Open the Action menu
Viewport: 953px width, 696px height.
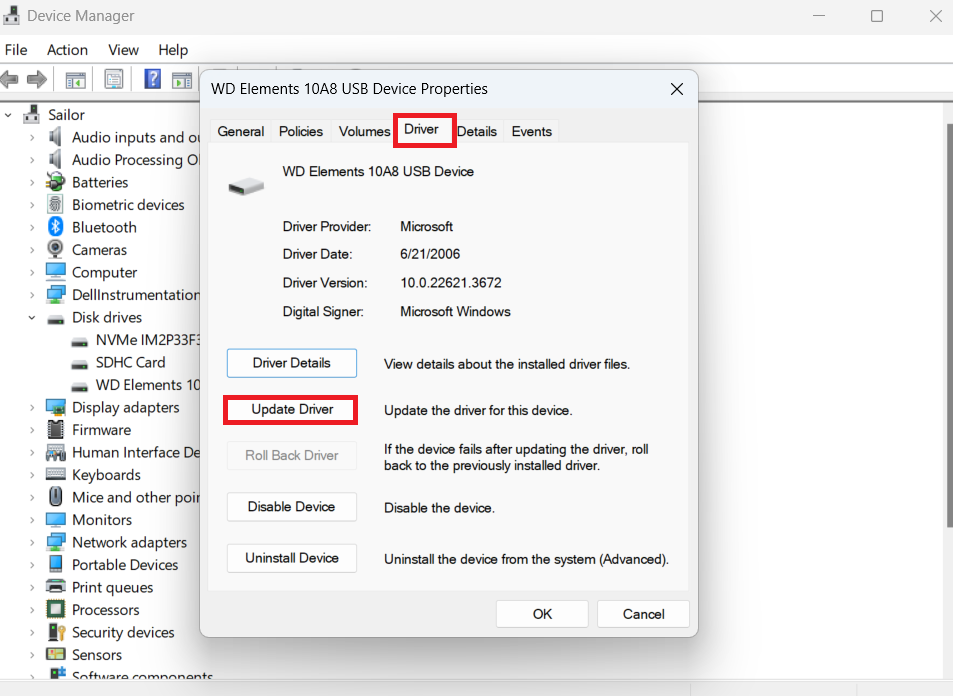coord(67,50)
